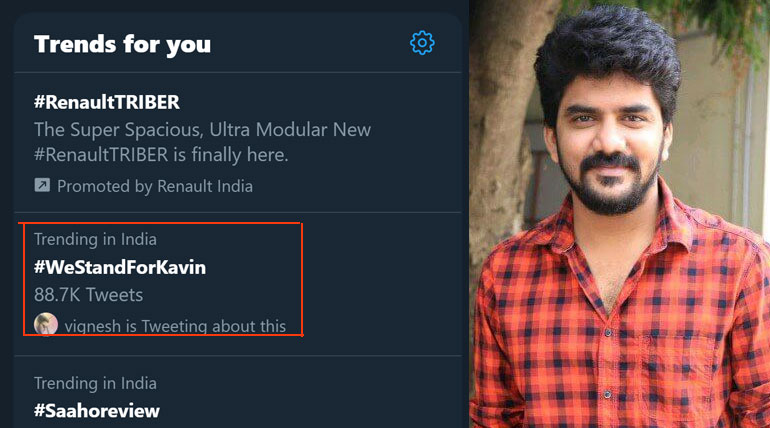Click the "Promoted by Renault India" label
The image size is (770, 428).
[154, 186]
